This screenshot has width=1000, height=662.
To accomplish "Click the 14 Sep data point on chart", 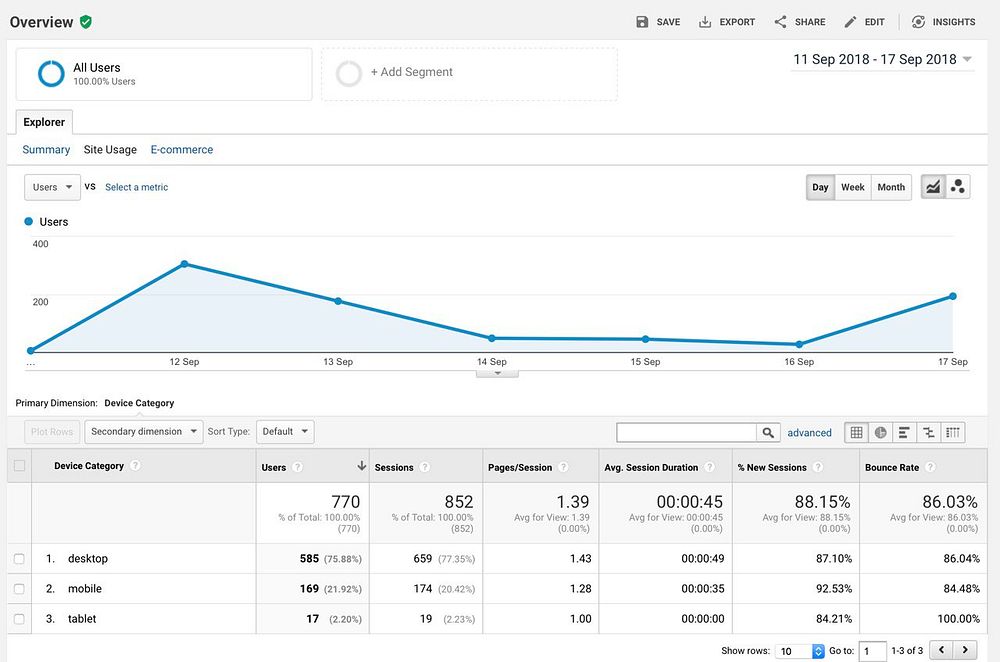I will click(492, 338).
